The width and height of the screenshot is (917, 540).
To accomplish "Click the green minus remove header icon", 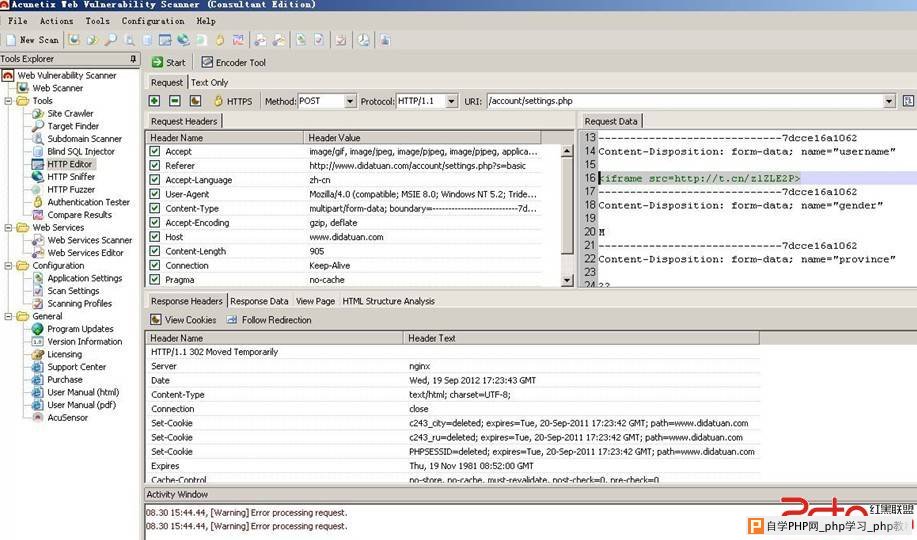I will point(174,101).
